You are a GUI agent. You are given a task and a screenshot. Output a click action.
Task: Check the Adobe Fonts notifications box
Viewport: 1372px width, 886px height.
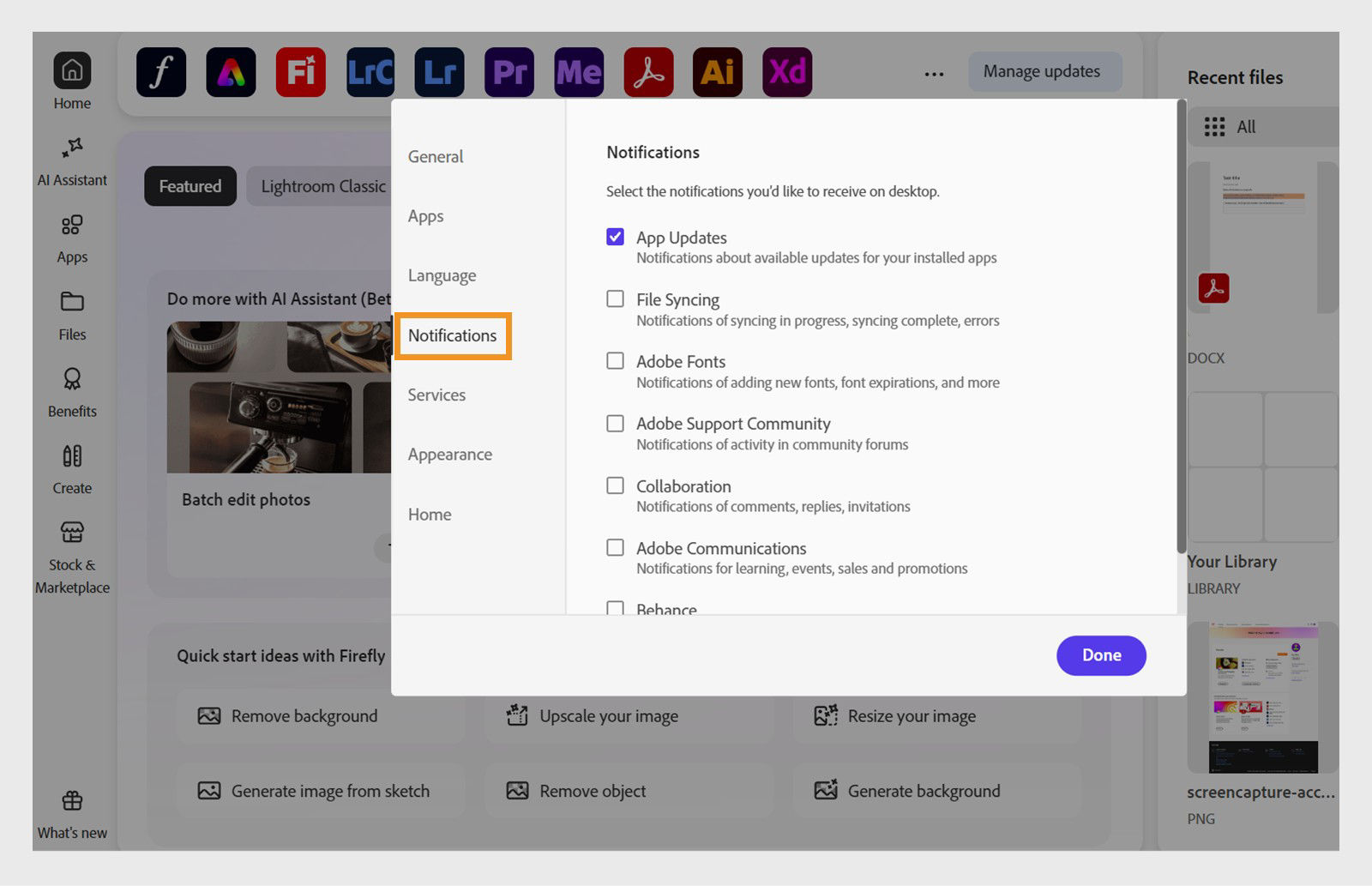[615, 360]
